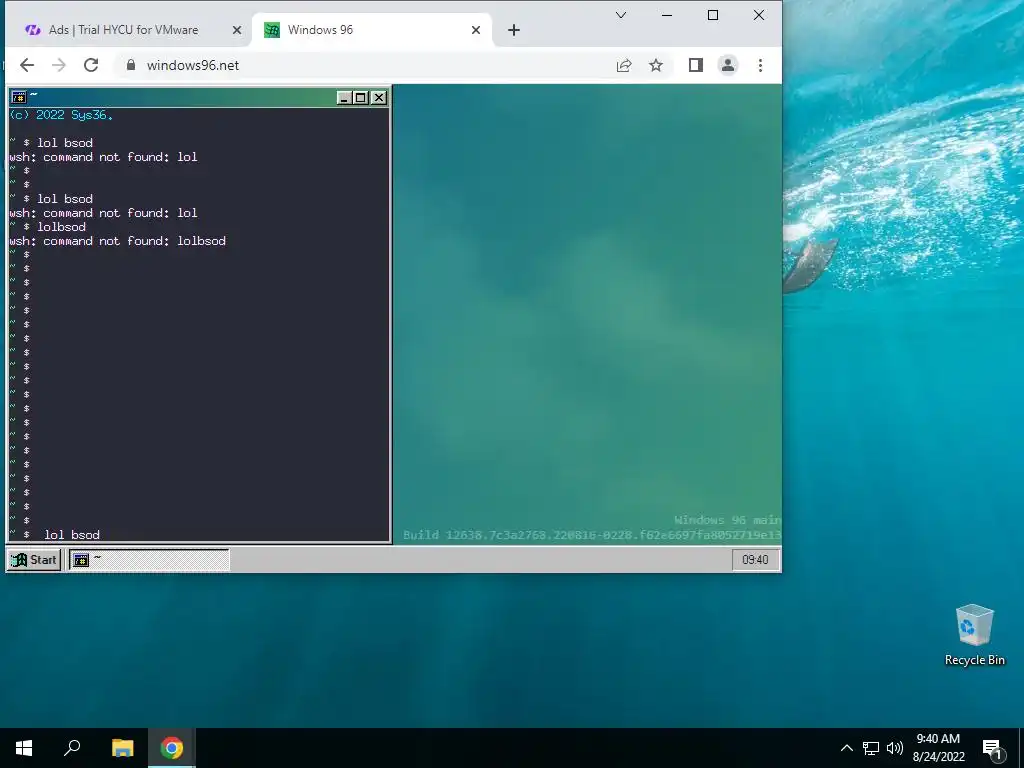Screen dimensions: 1024x768
Task: Close the Windows 96 tab
Action: coord(476,30)
